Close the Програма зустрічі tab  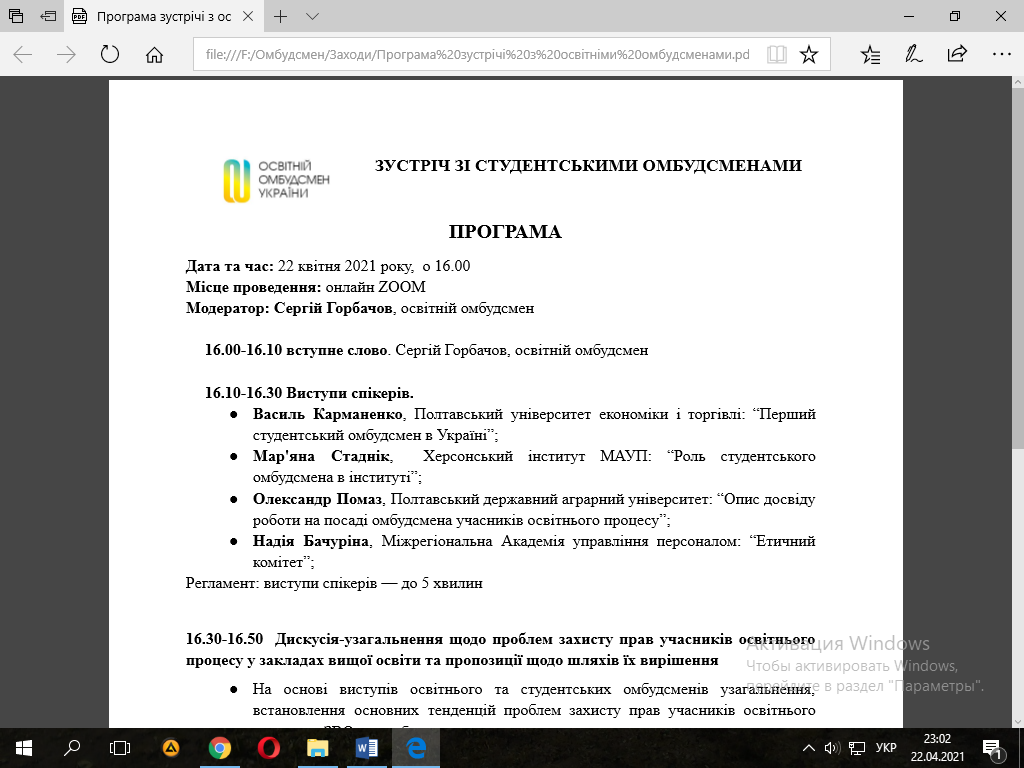248,16
